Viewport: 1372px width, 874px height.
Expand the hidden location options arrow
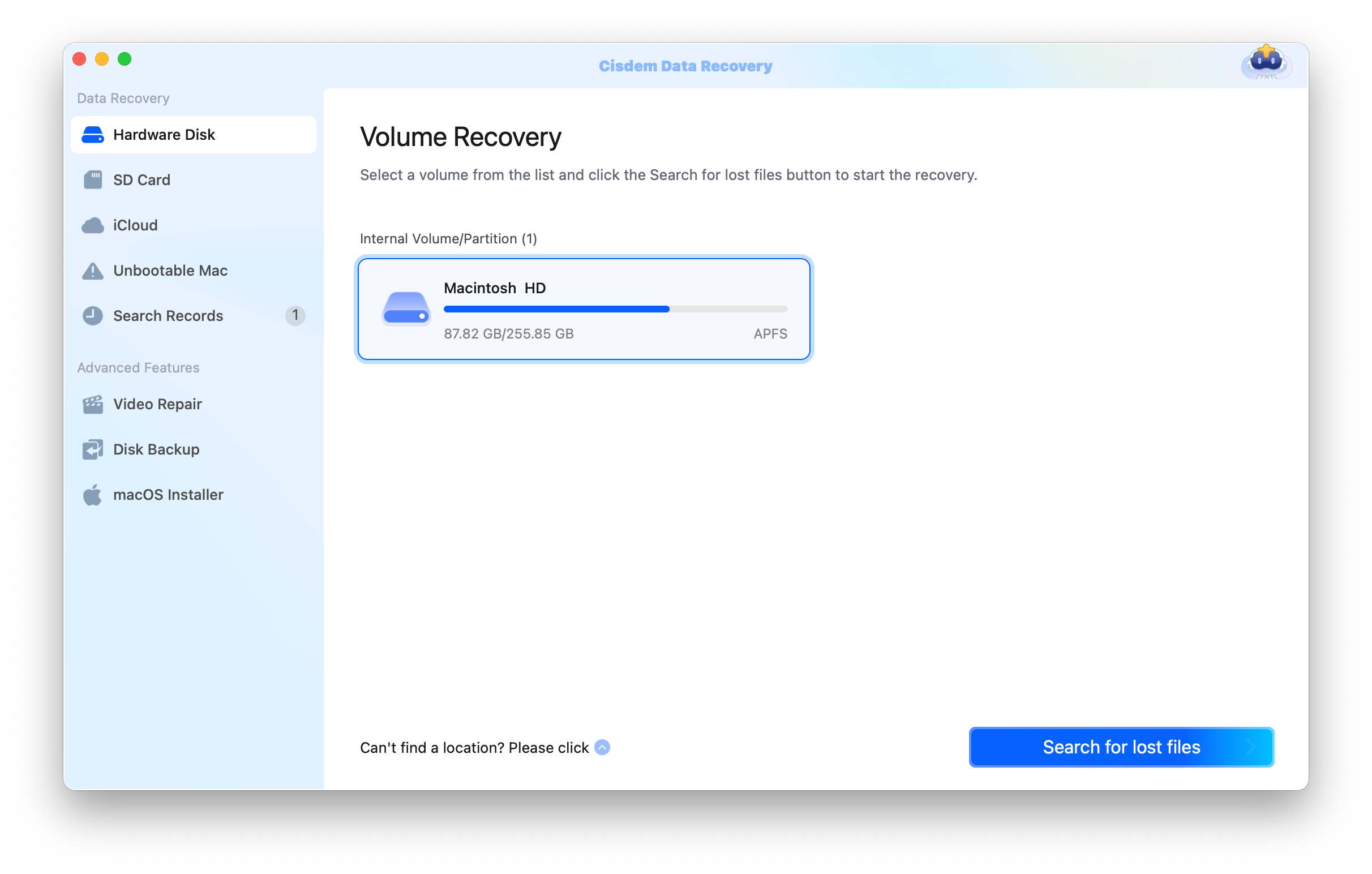point(602,747)
